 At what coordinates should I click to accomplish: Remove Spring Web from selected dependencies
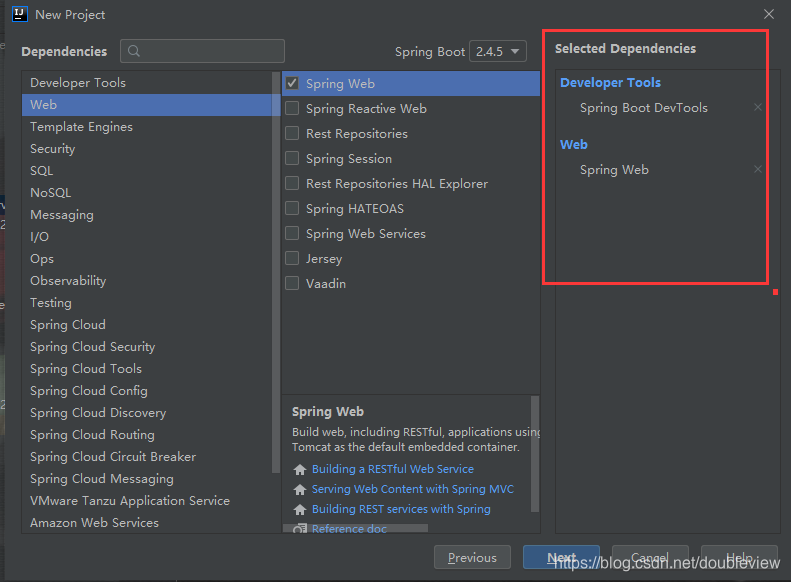tap(757, 169)
